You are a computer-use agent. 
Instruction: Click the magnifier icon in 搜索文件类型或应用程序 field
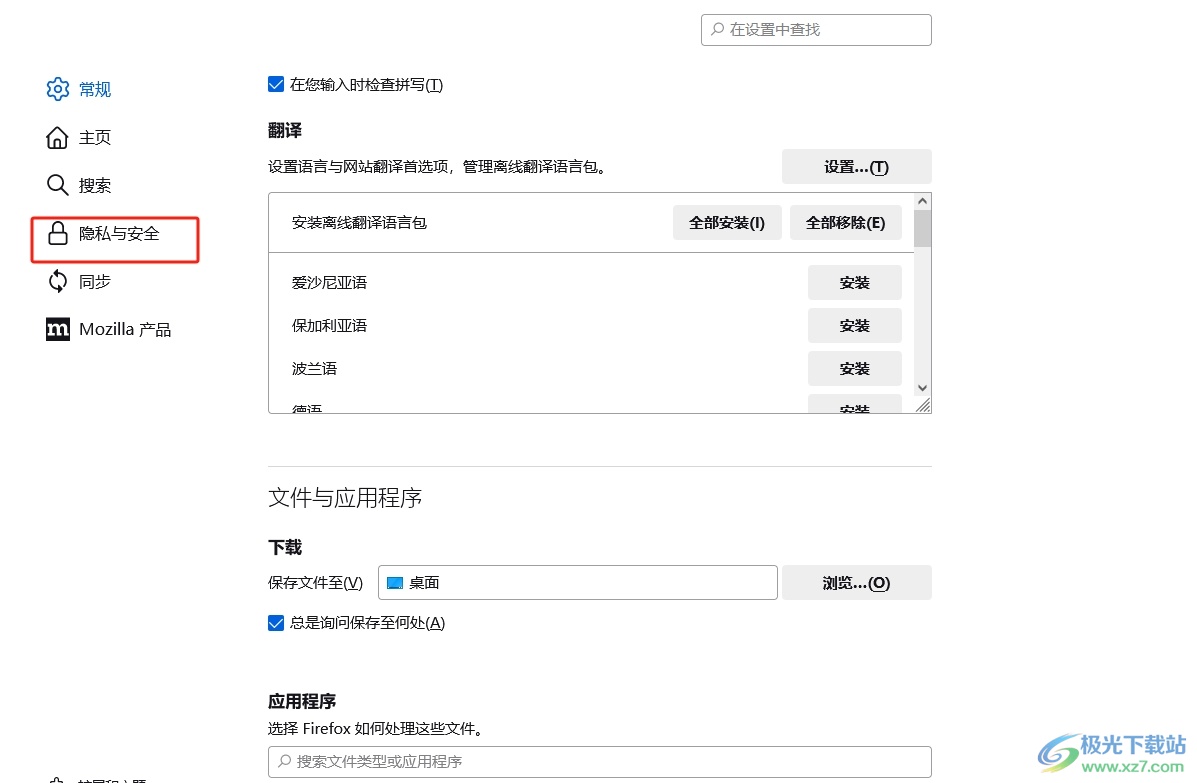tap(285, 761)
